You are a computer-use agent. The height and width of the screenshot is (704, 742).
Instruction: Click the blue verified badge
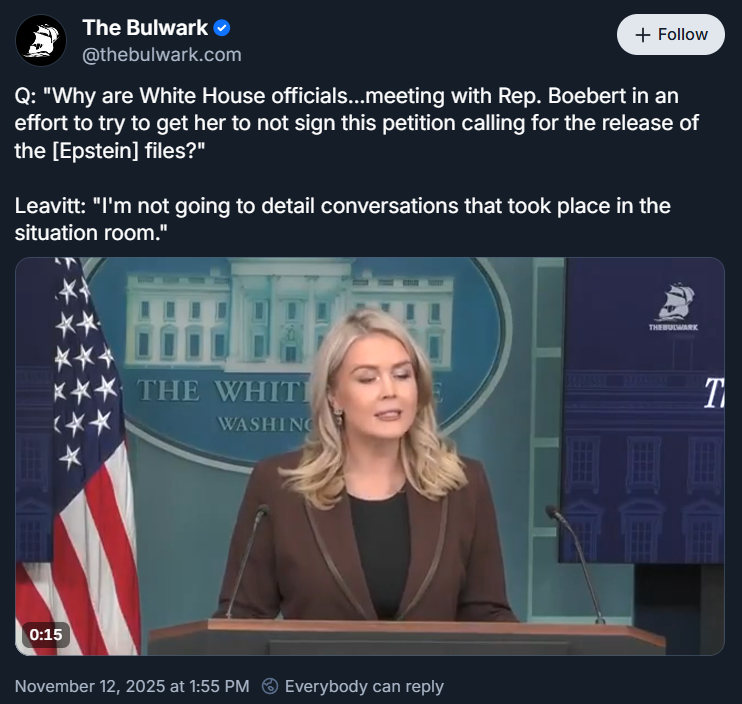pos(221,28)
